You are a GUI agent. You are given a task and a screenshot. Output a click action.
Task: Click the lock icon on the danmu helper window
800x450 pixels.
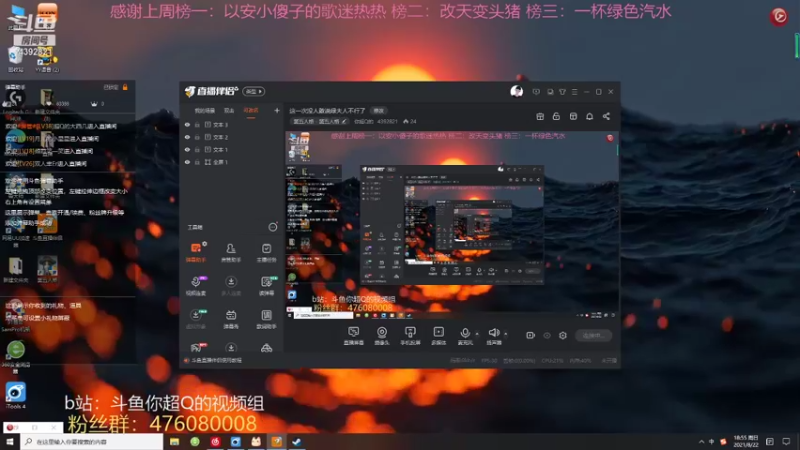point(125,87)
